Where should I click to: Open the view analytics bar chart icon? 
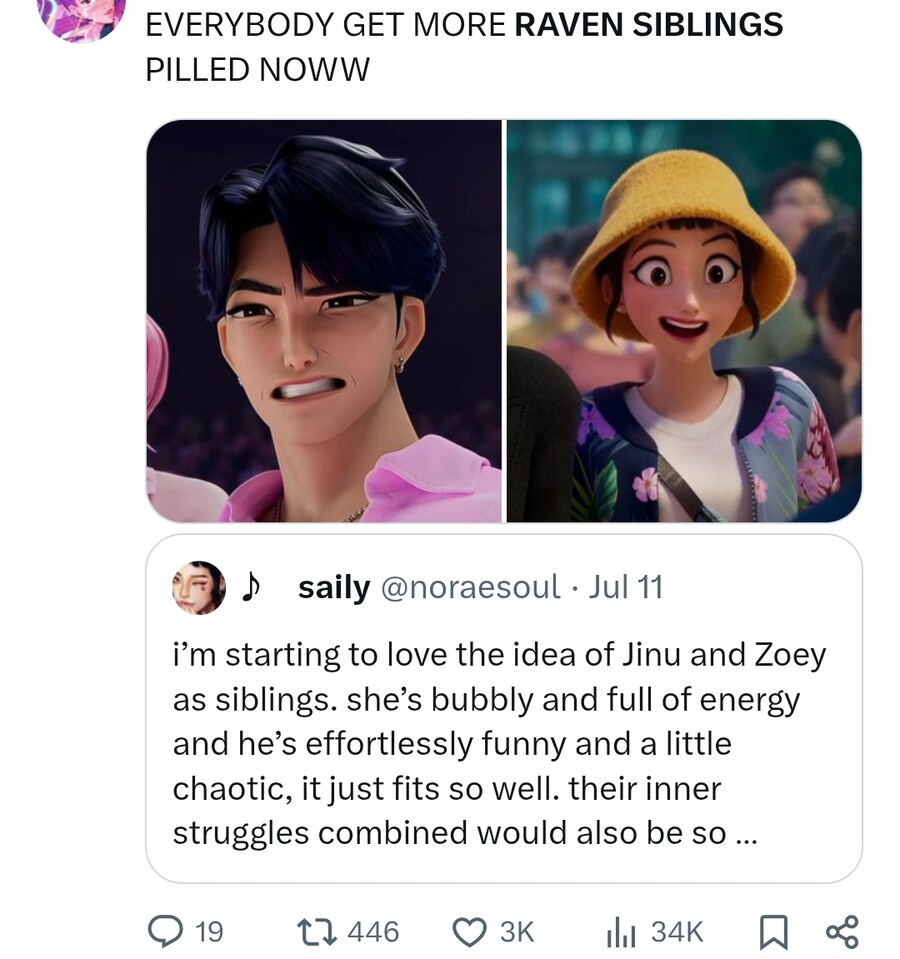click(x=622, y=933)
